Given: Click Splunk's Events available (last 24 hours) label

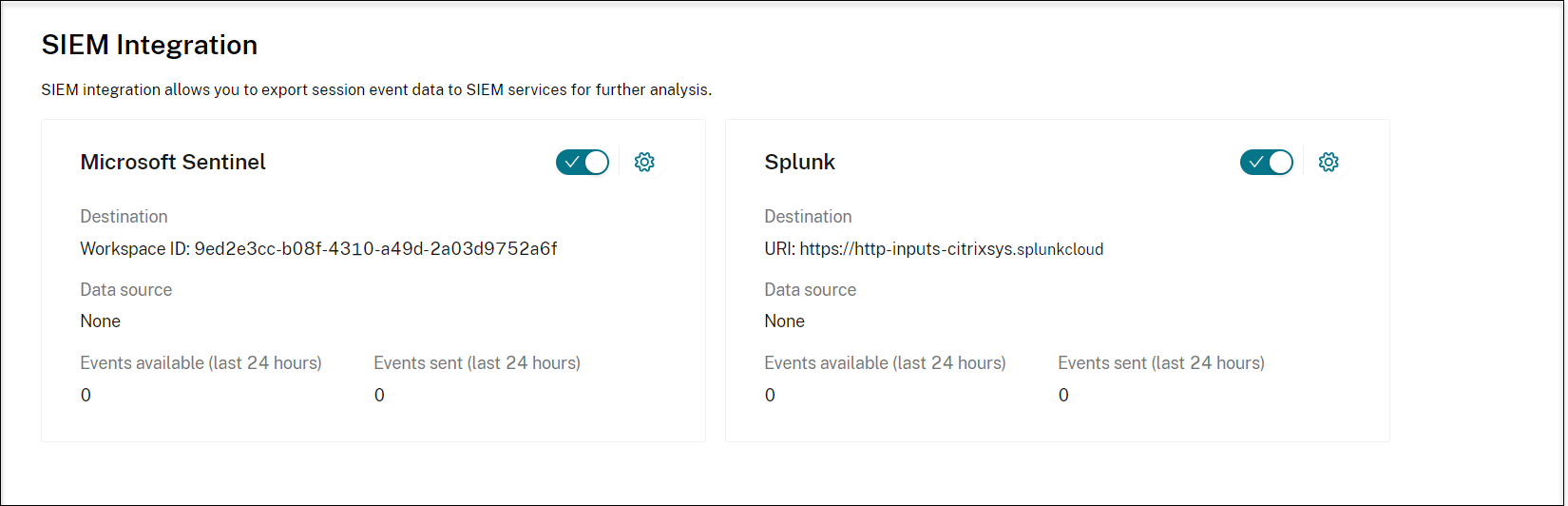Looking at the screenshot, I should click(885, 363).
